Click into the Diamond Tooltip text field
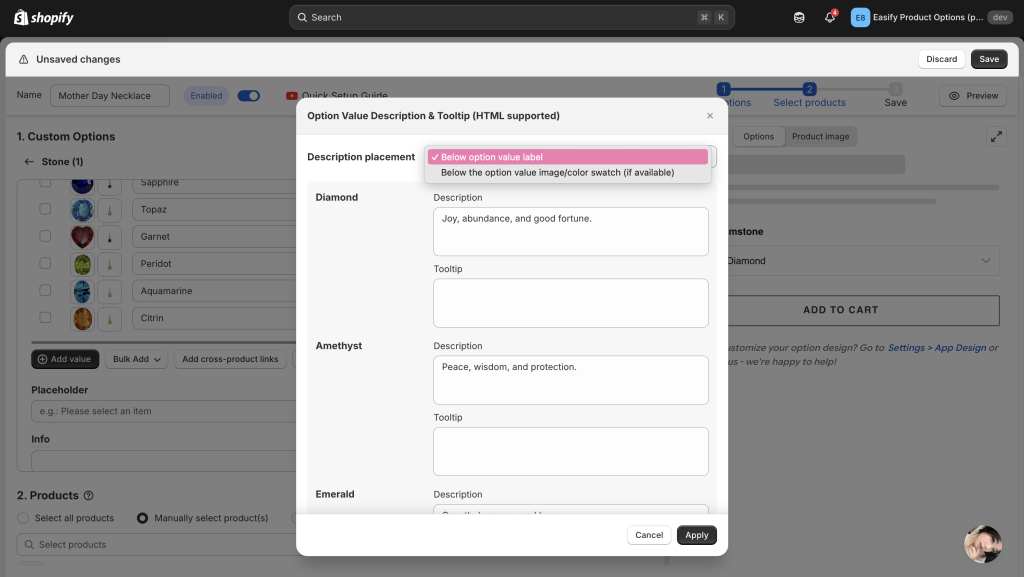 (570, 303)
